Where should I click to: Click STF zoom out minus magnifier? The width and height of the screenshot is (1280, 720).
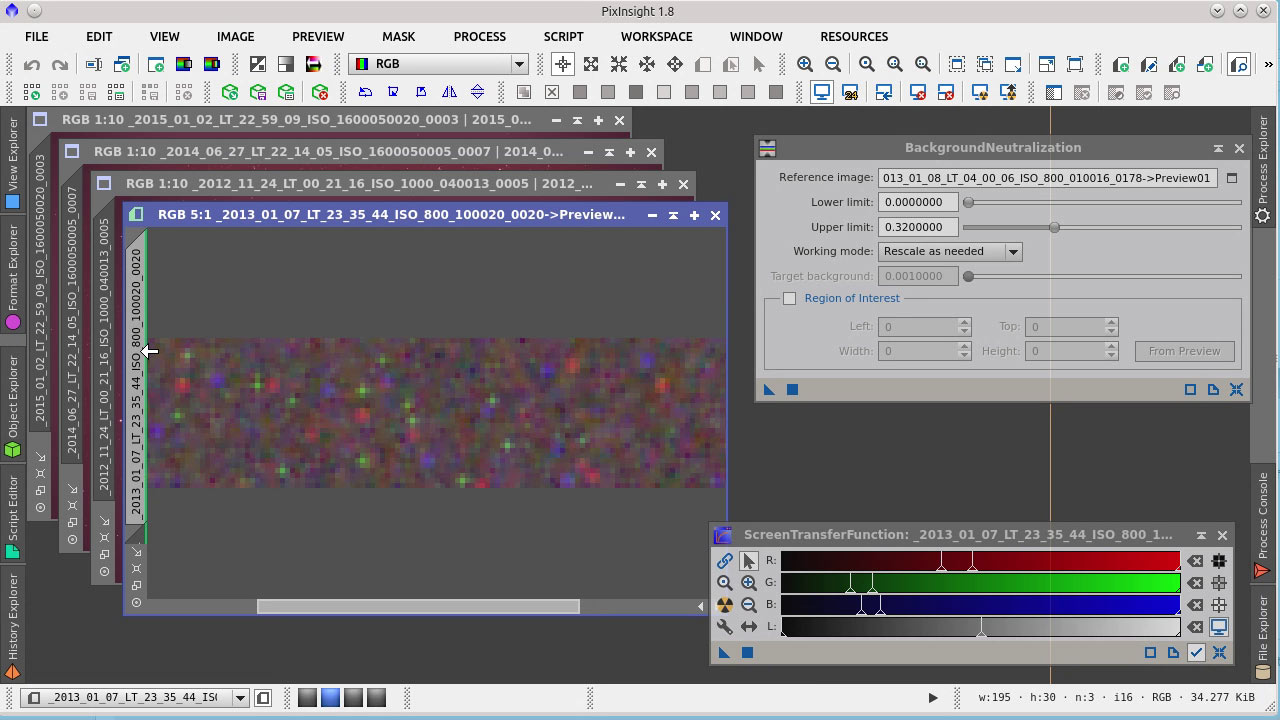click(x=749, y=605)
